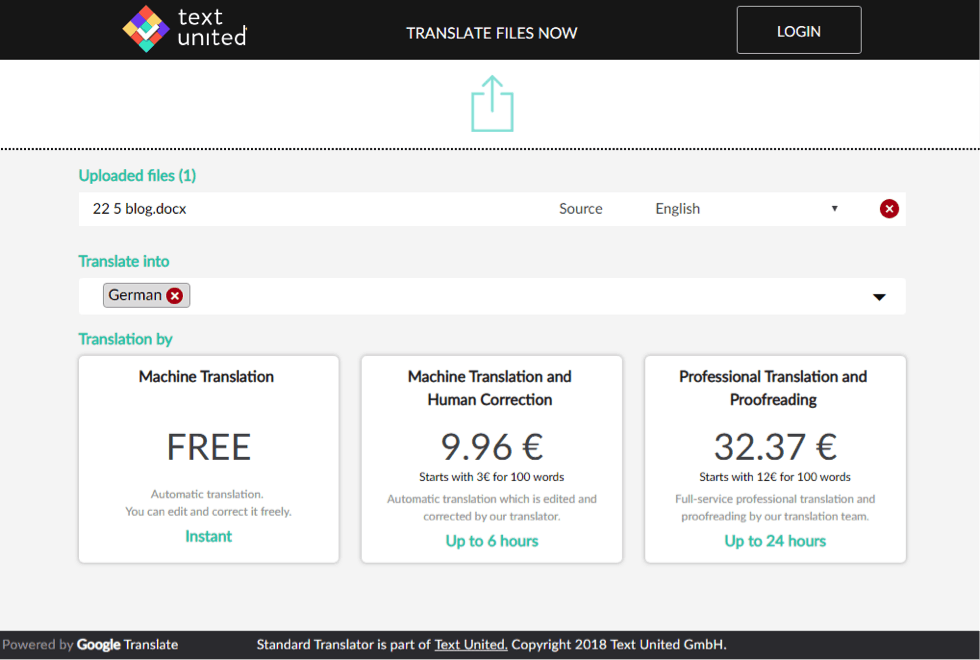Click the Translate into heading

point(124,261)
